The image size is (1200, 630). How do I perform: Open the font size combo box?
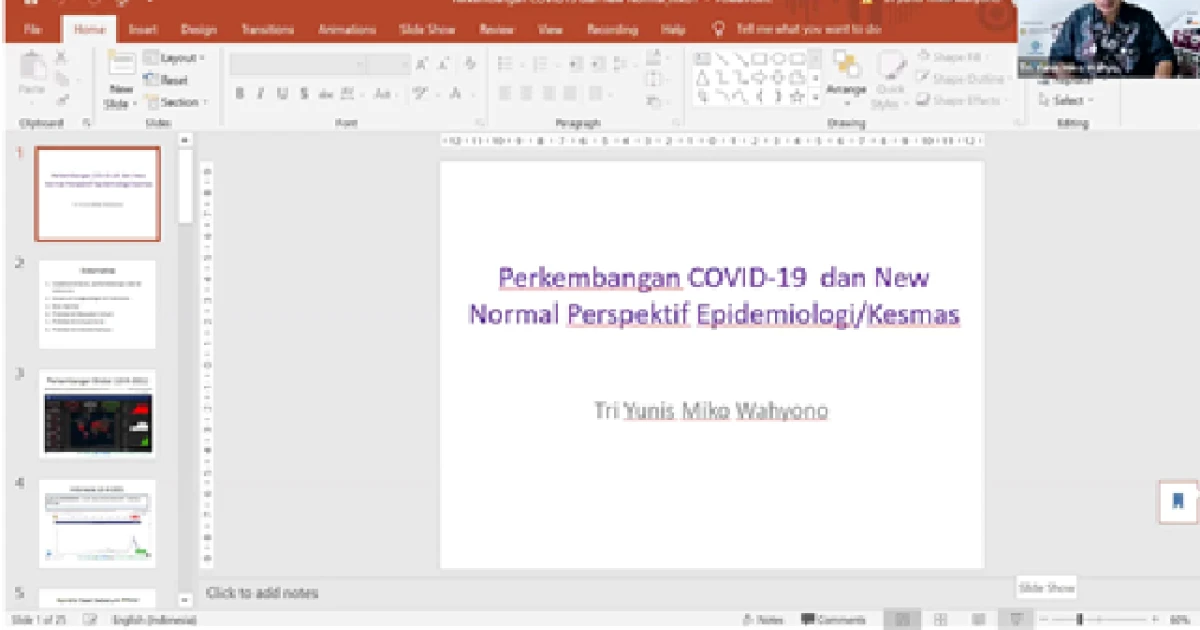[389, 64]
